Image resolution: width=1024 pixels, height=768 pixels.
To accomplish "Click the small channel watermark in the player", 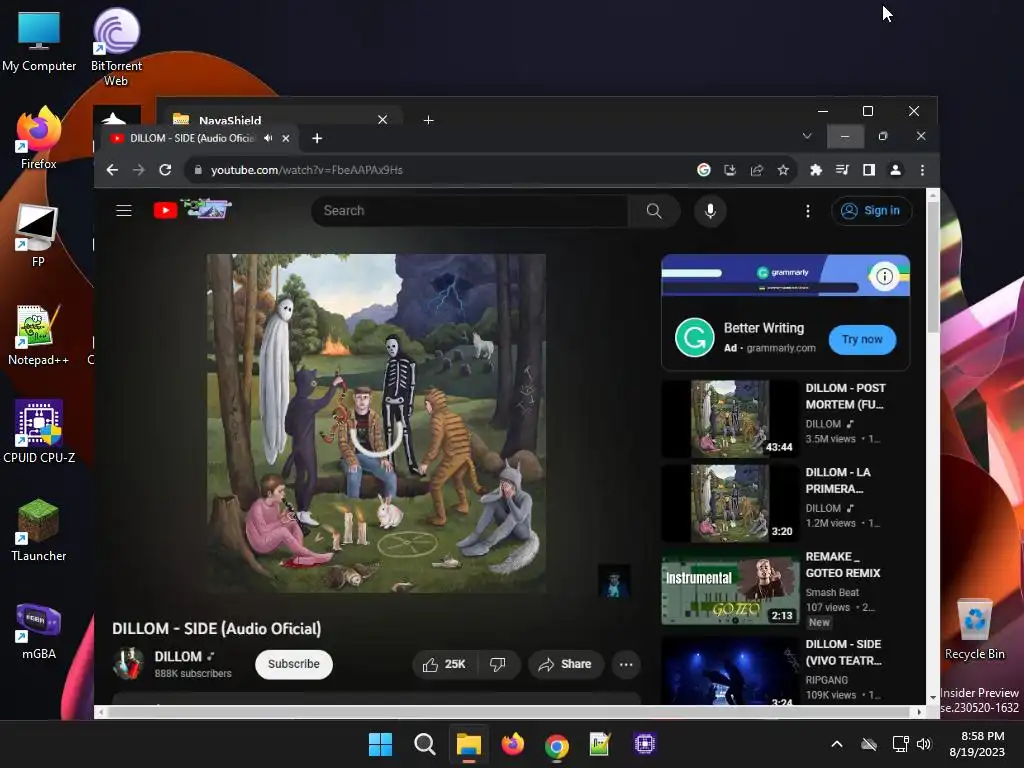I will 614,581.
